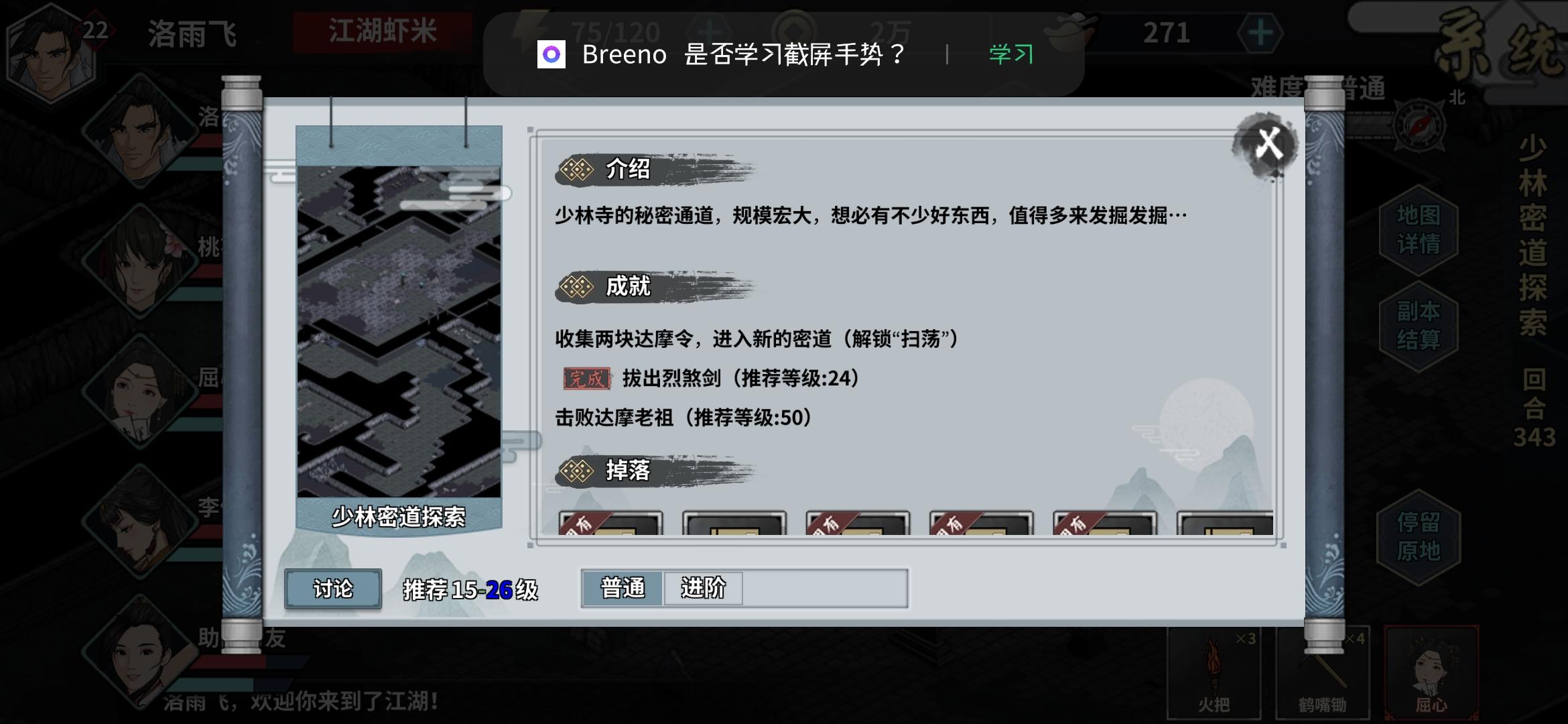Click the 学习 link in Breeno banner
1568x724 pixels.
pyautogui.click(x=1011, y=54)
